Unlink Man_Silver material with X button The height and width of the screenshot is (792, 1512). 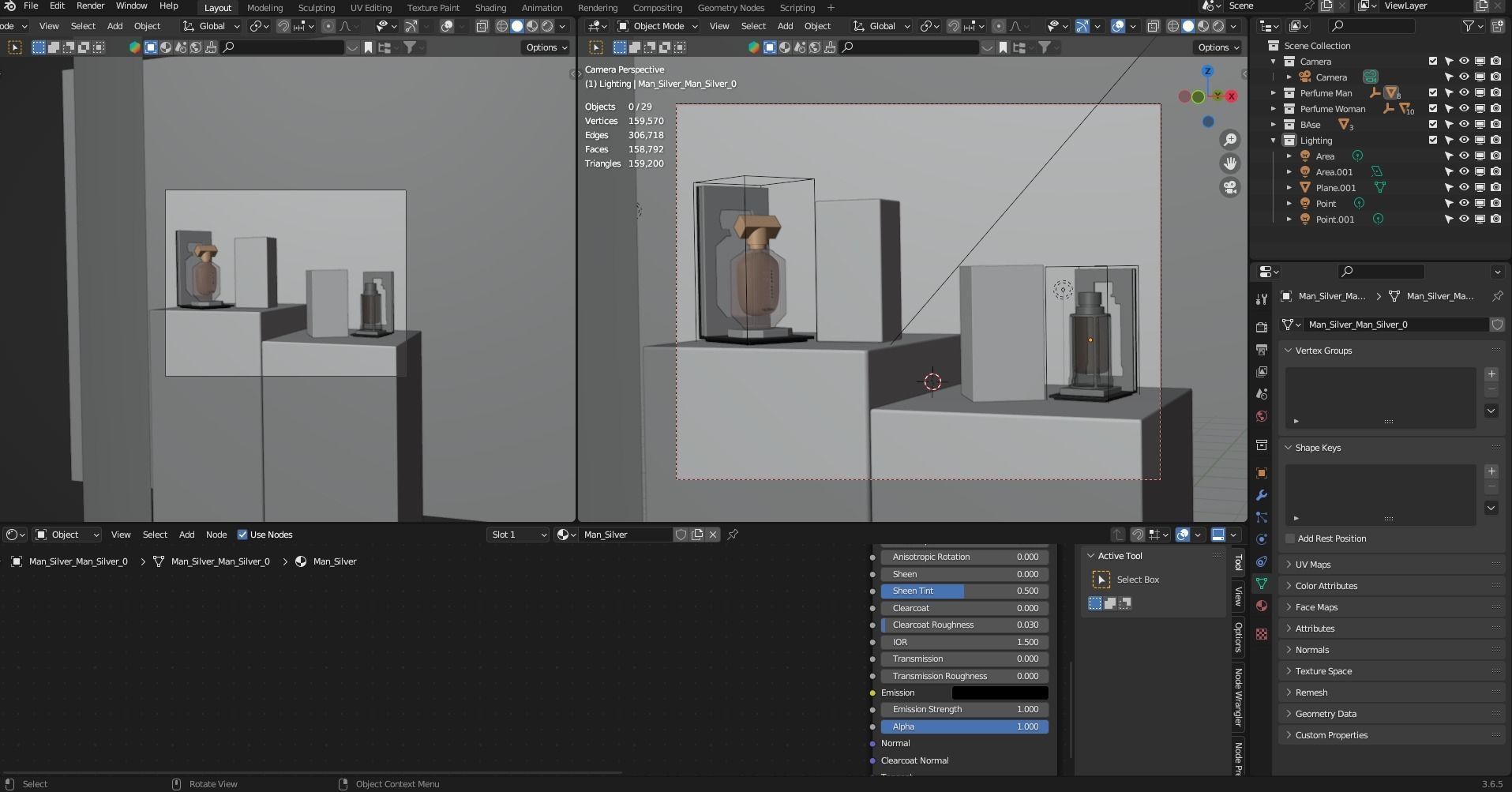(713, 535)
